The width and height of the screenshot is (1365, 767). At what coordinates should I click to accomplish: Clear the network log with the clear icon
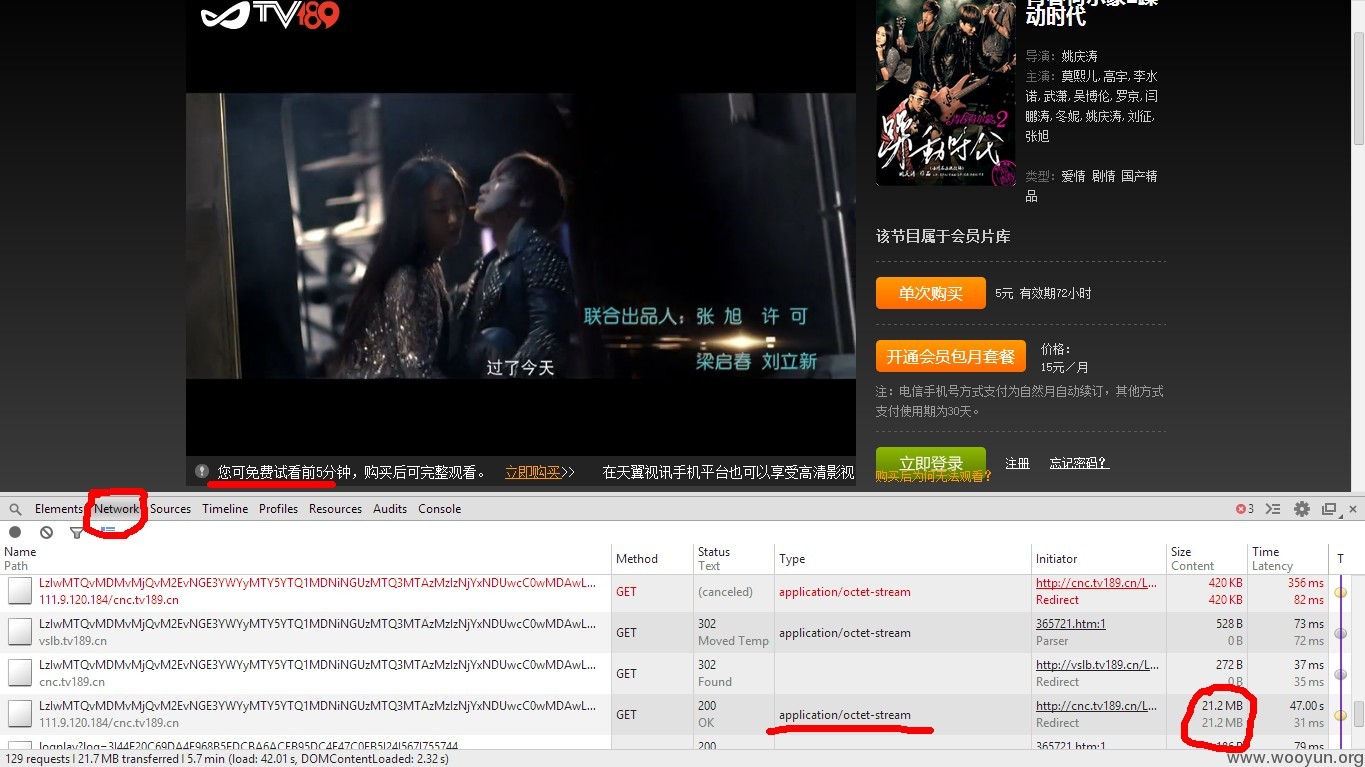46,532
